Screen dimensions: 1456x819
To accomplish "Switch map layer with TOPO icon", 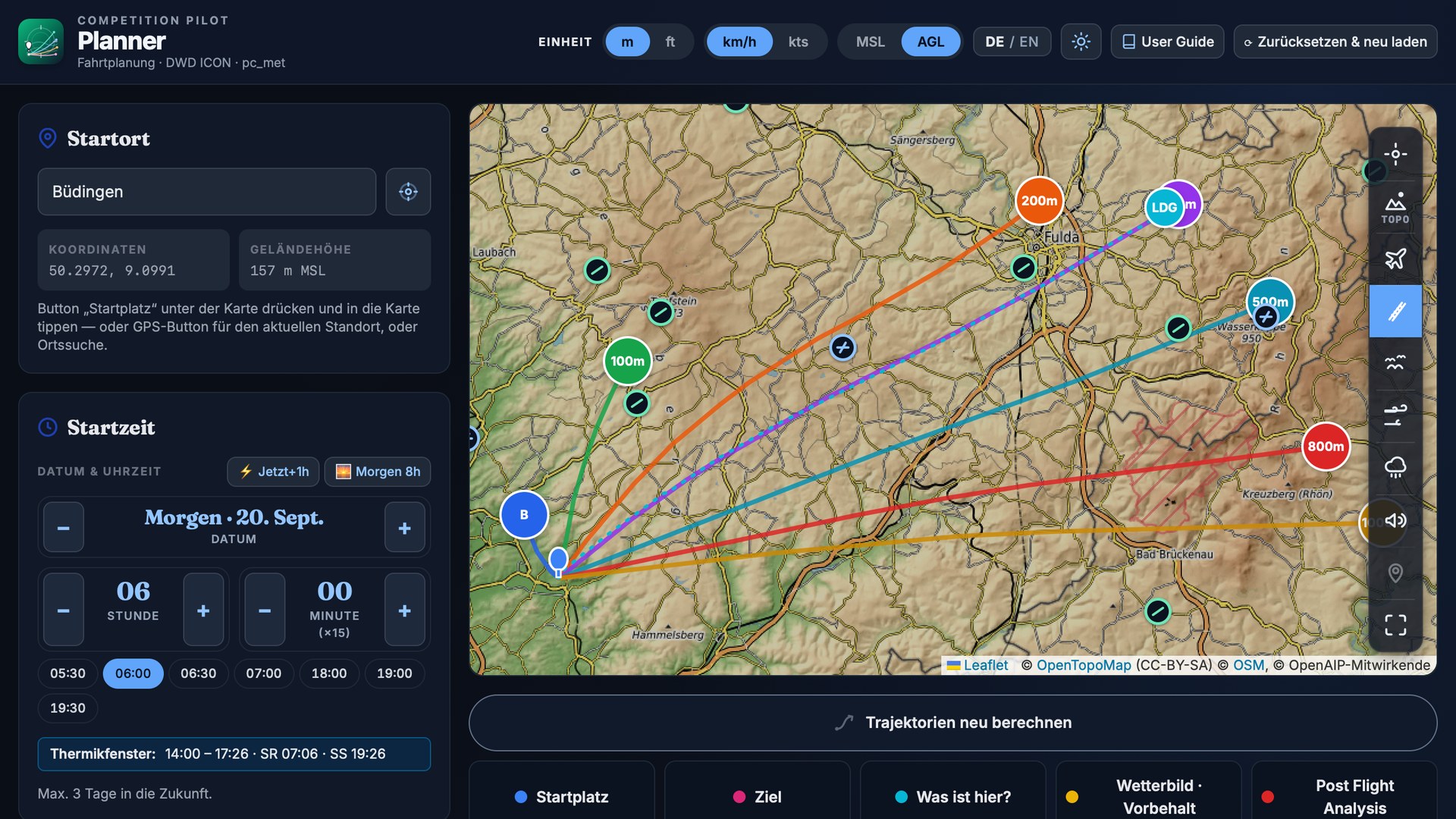I will pos(1395,207).
